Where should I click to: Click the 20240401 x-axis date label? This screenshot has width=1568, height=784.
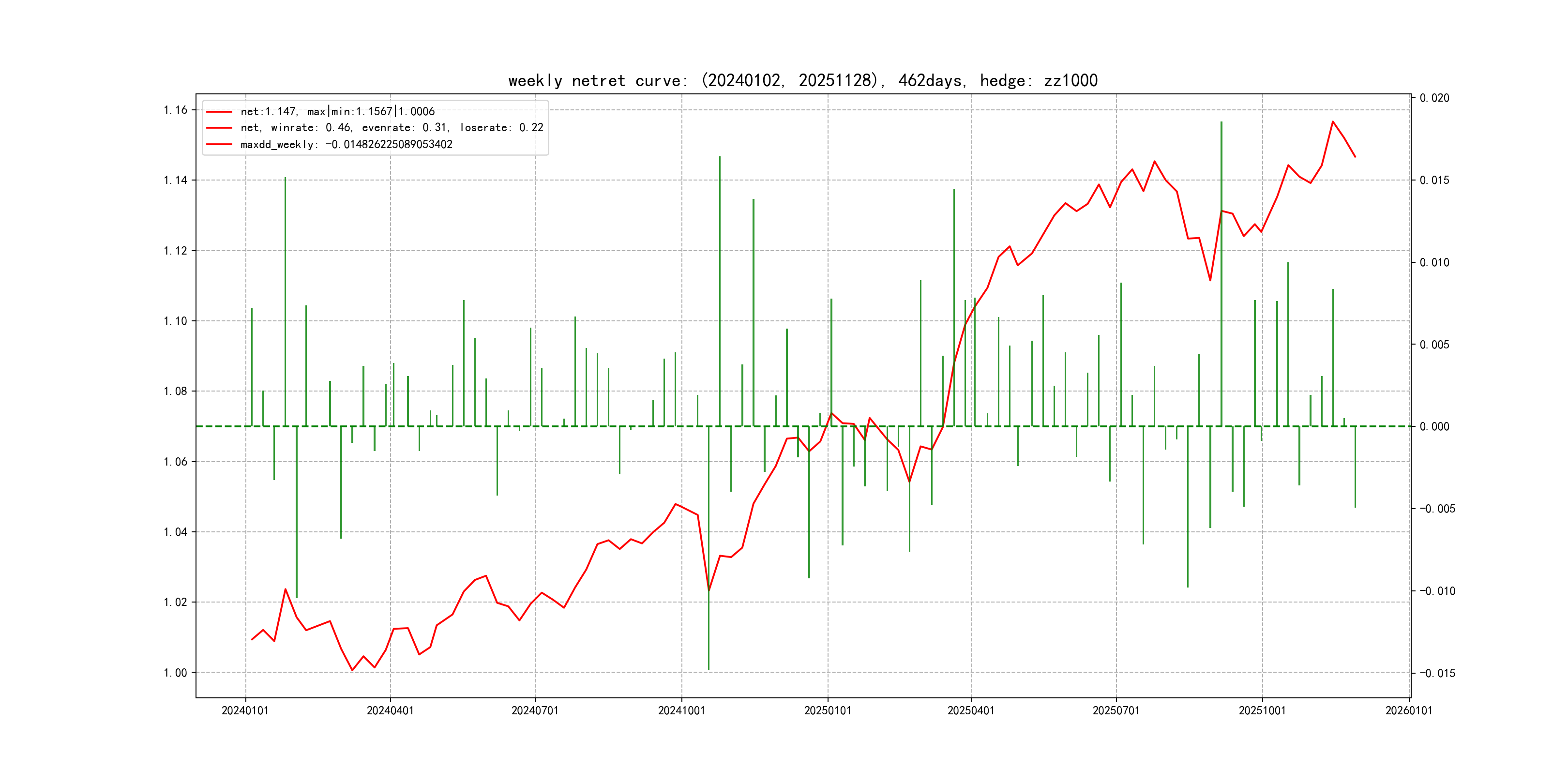[x=390, y=710]
